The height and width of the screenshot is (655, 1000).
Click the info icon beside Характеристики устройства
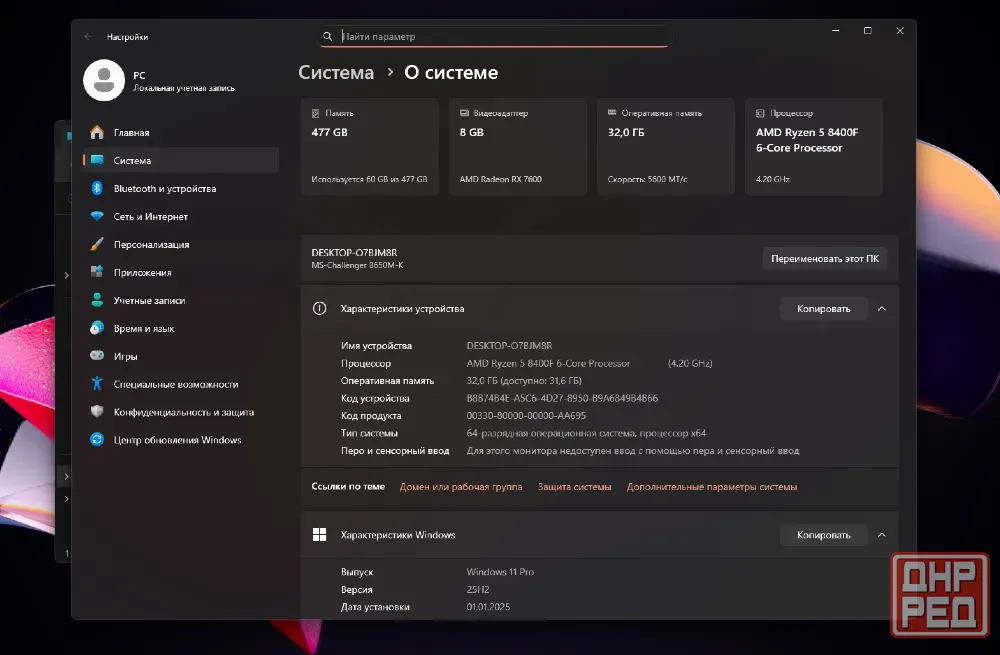click(320, 309)
